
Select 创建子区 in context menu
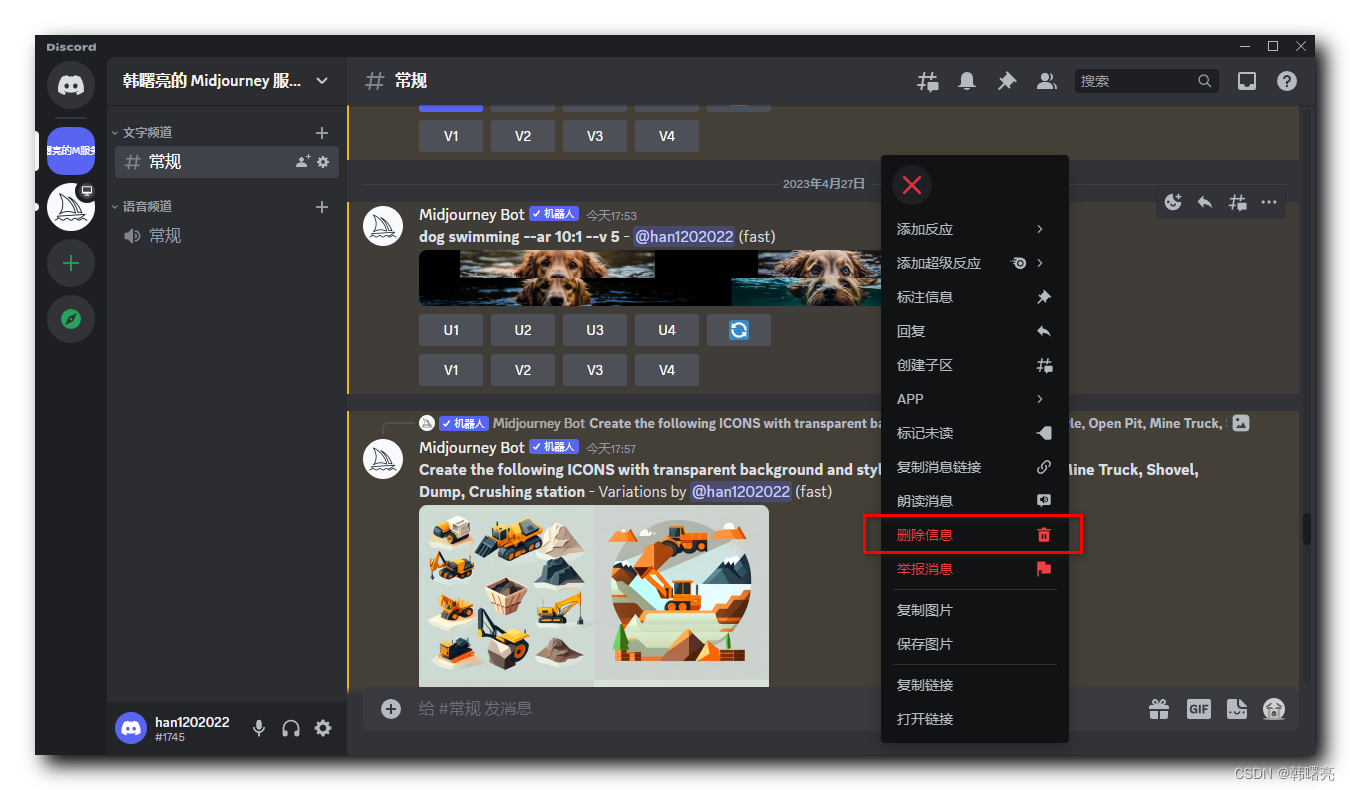point(974,365)
